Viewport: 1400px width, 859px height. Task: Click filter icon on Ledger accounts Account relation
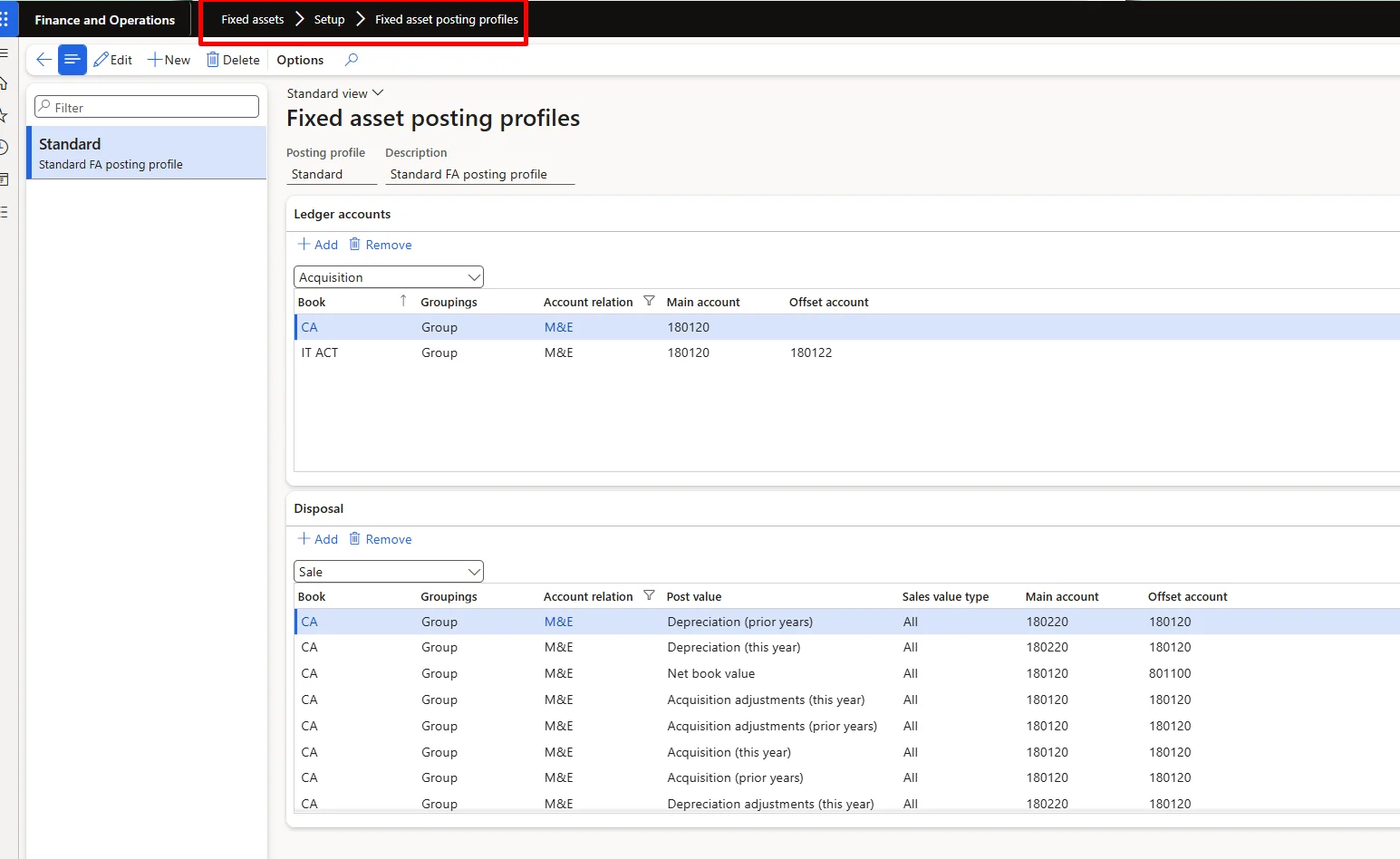click(x=649, y=301)
